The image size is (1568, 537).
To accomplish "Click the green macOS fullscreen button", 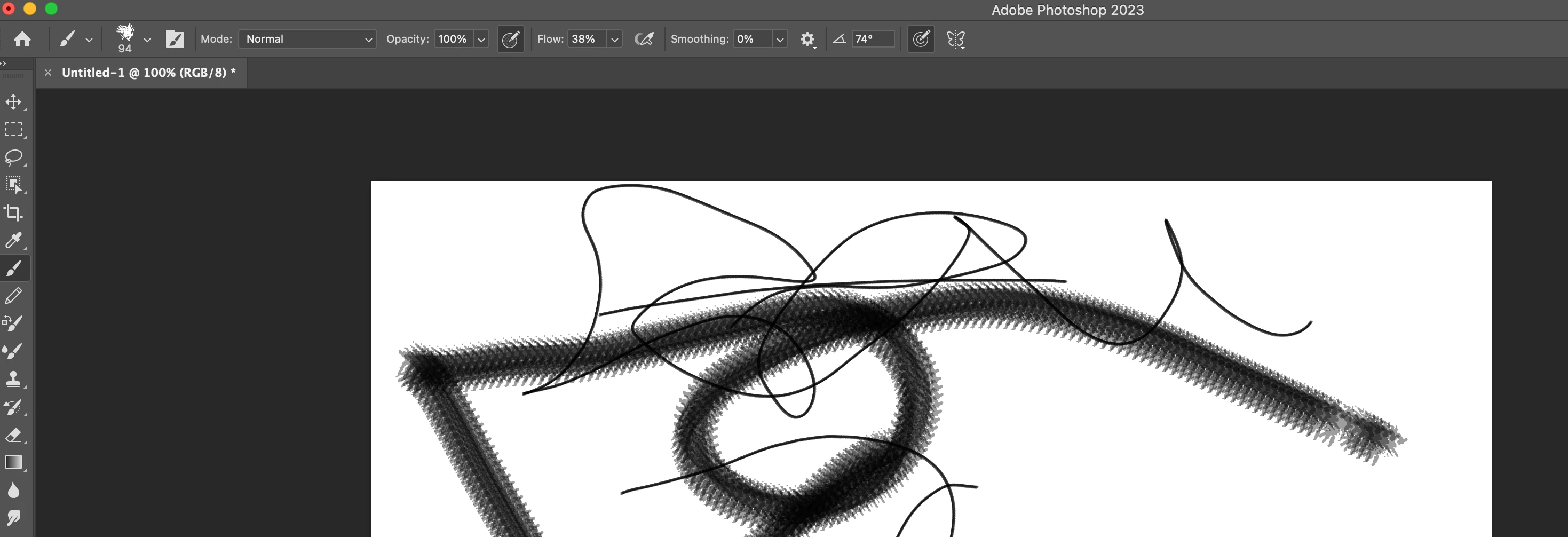I will (52, 9).
